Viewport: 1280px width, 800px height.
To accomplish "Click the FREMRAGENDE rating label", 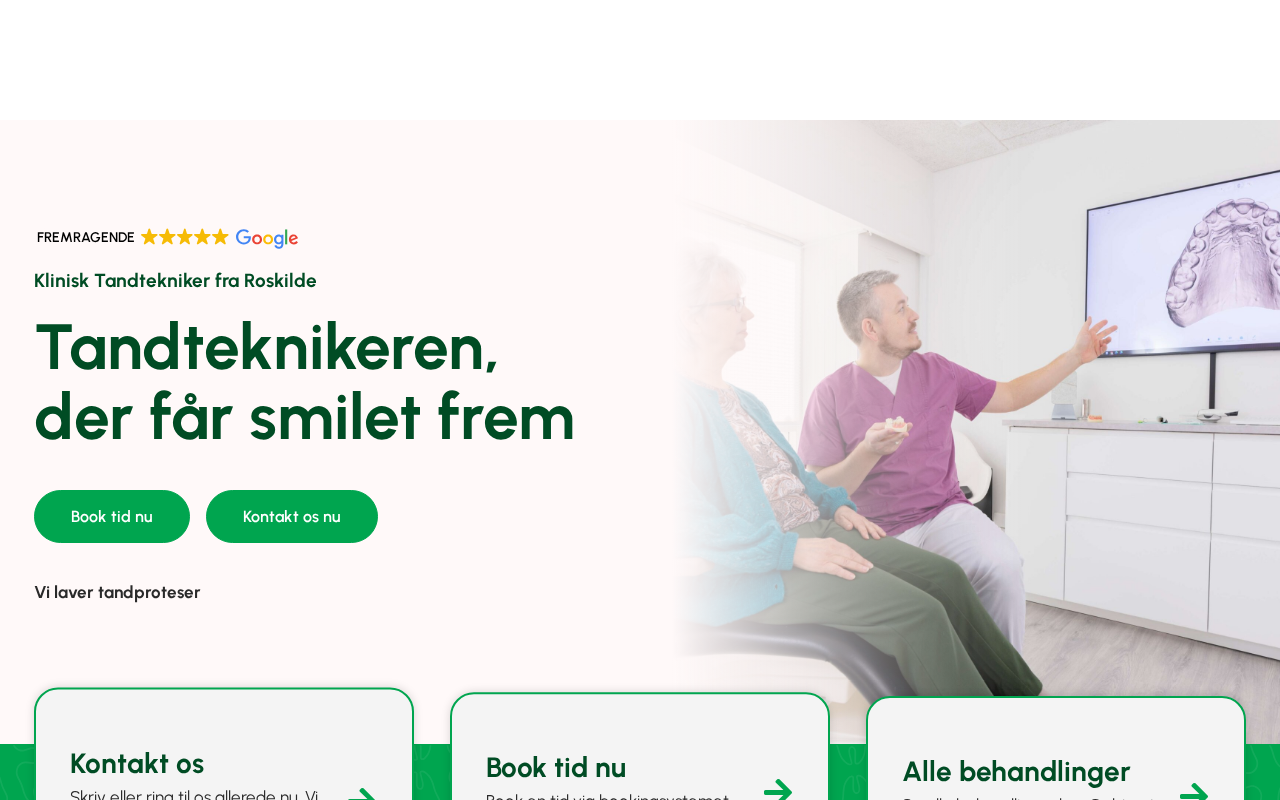I will 86,237.
